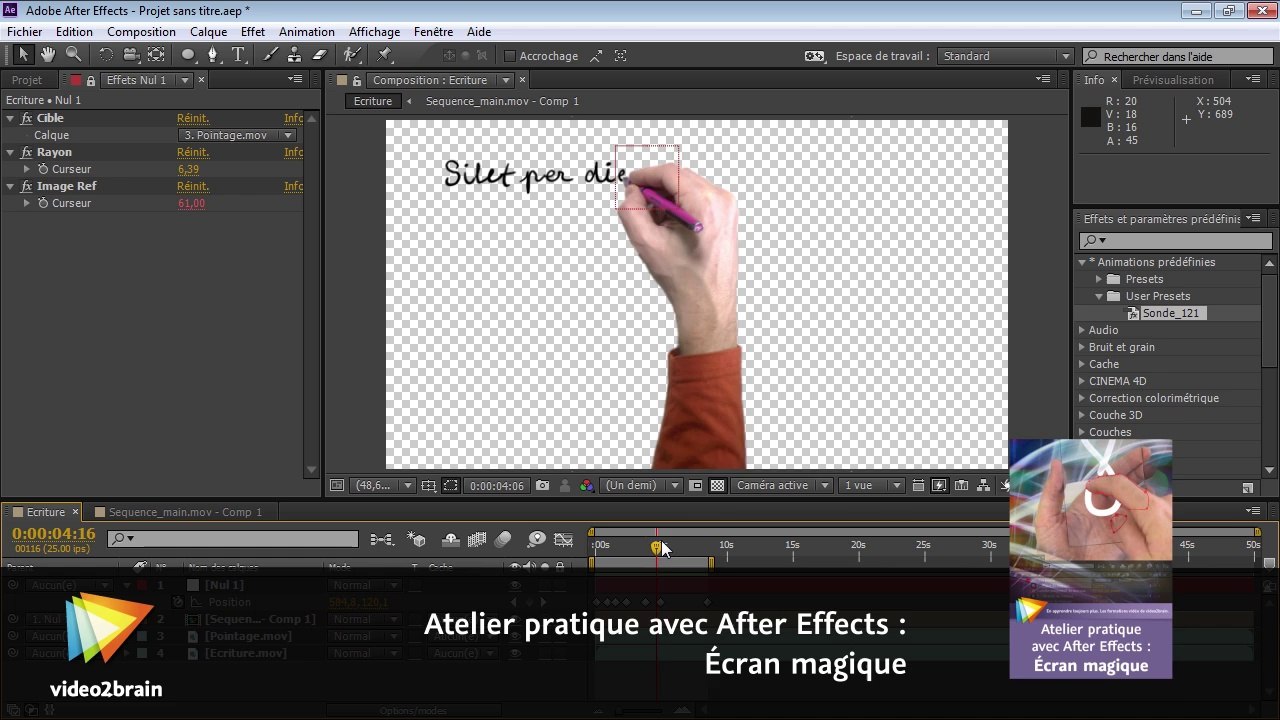Select the Zoom magnifier tool

coord(73,55)
